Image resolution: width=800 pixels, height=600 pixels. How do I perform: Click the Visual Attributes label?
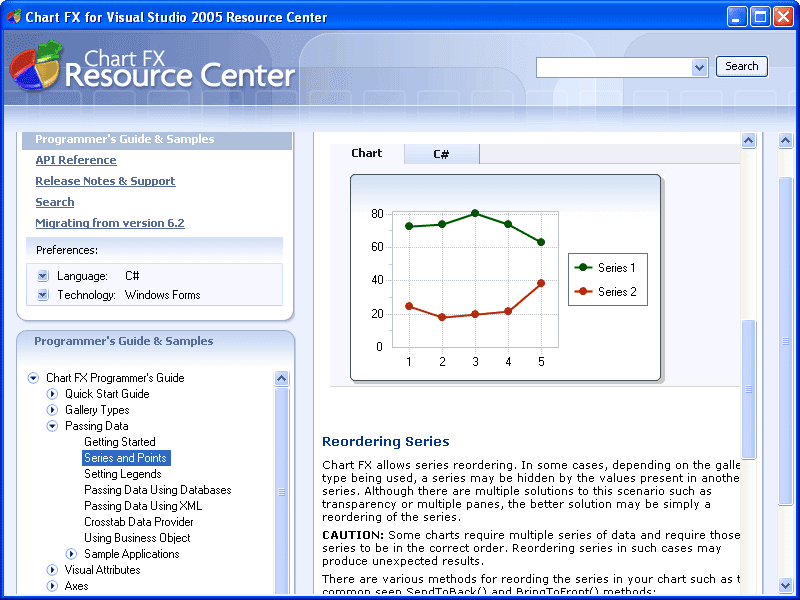click(103, 570)
